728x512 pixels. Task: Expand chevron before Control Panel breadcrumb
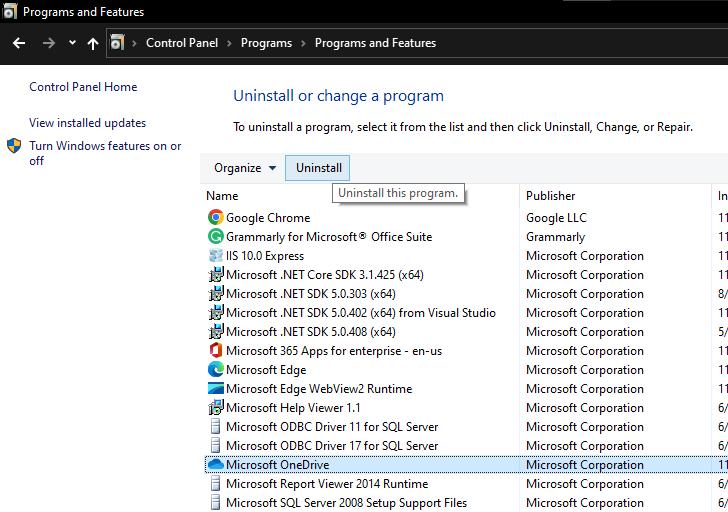[135, 43]
